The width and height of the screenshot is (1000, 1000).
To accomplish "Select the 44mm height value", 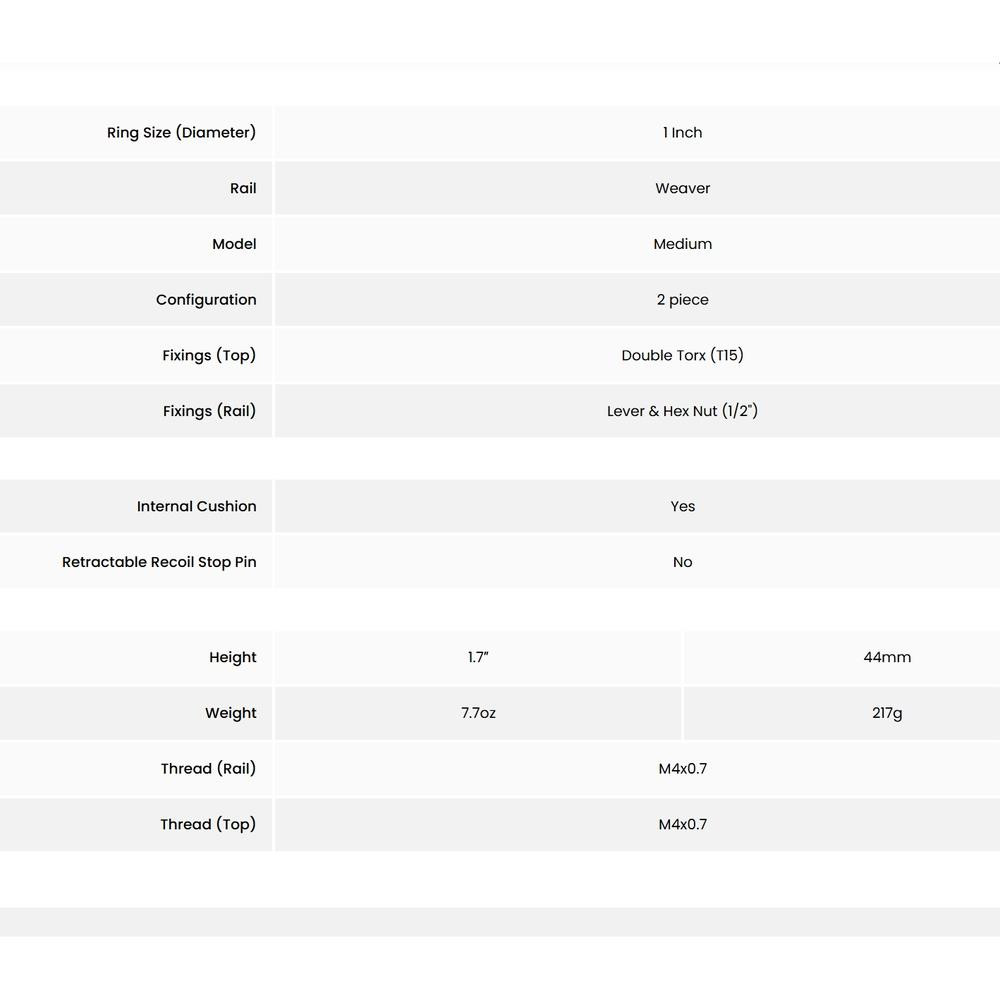I will click(x=887, y=658).
